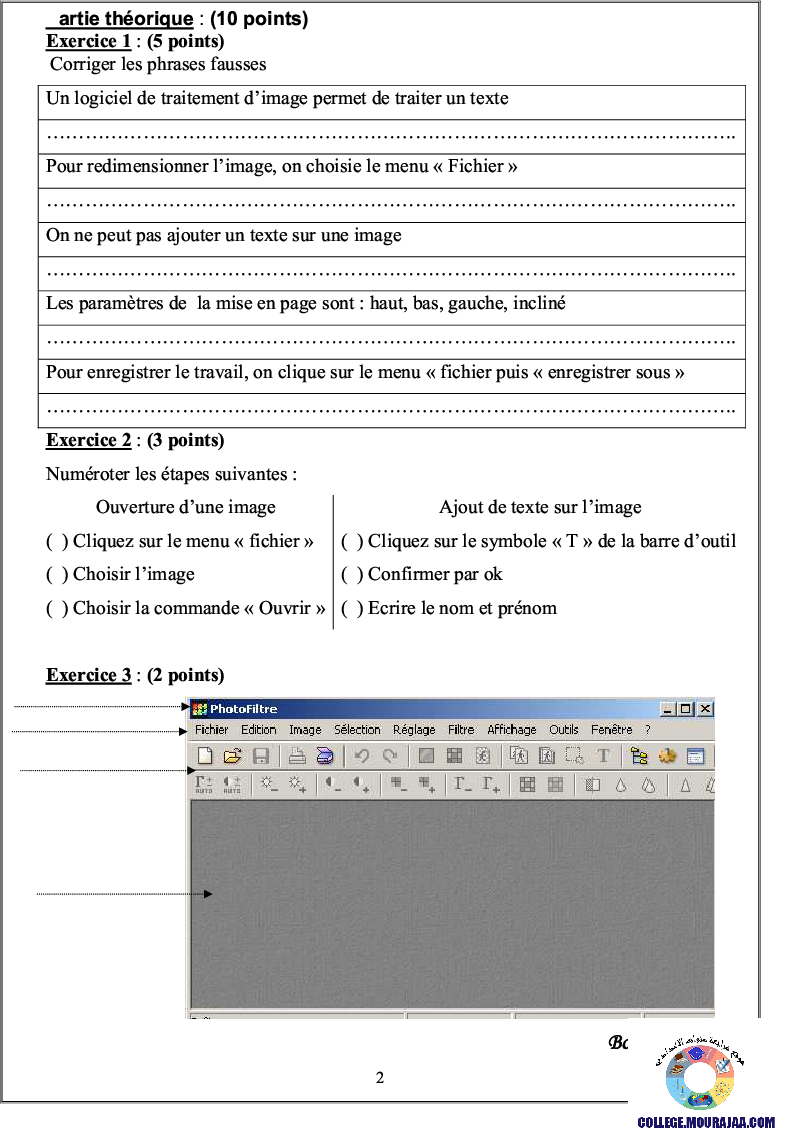The height and width of the screenshot is (1137, 786).
Task: Click the Brightness plus icon
Action: [x=297, y=785]
